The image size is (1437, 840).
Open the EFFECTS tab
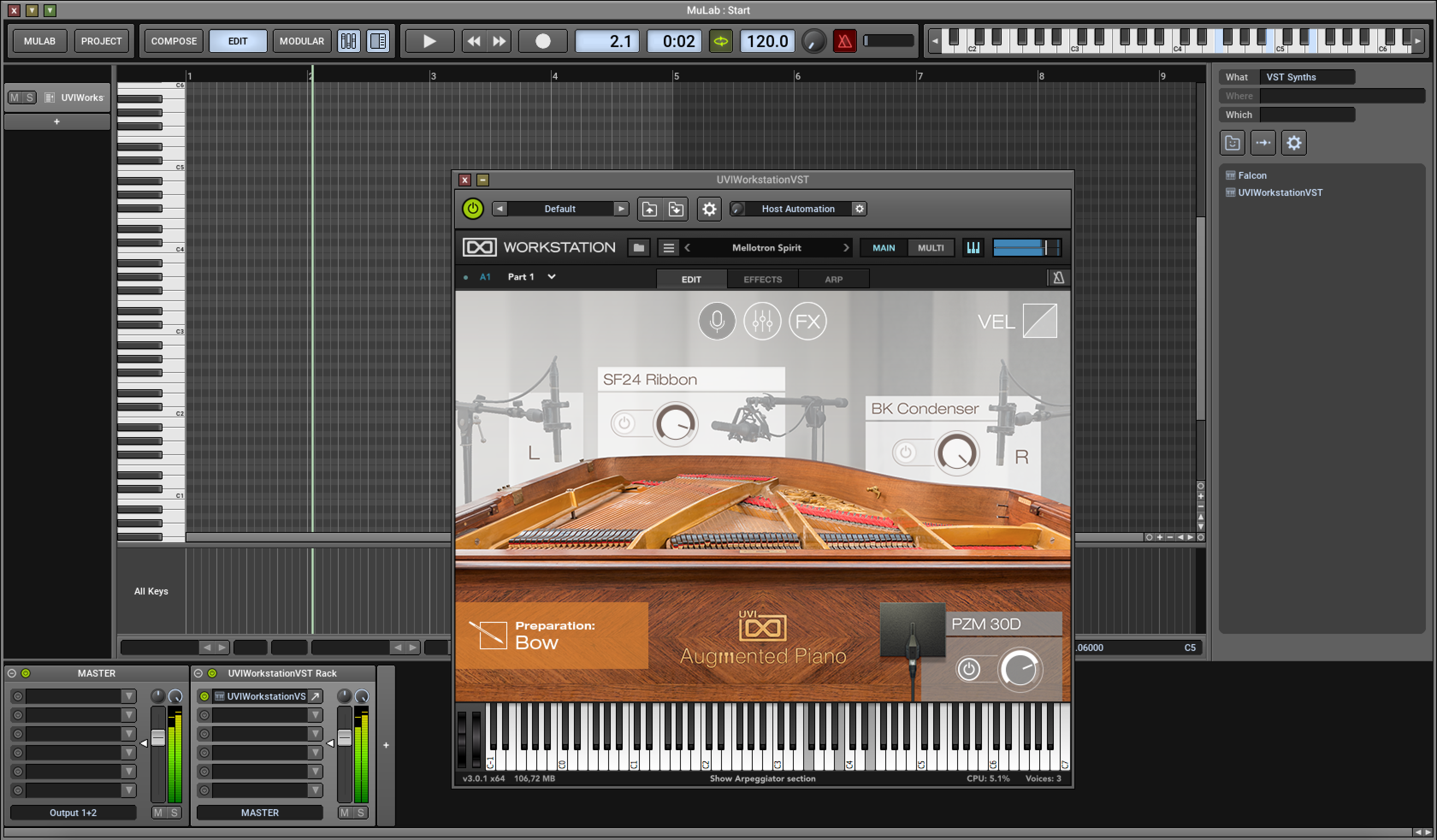[763, 279]
